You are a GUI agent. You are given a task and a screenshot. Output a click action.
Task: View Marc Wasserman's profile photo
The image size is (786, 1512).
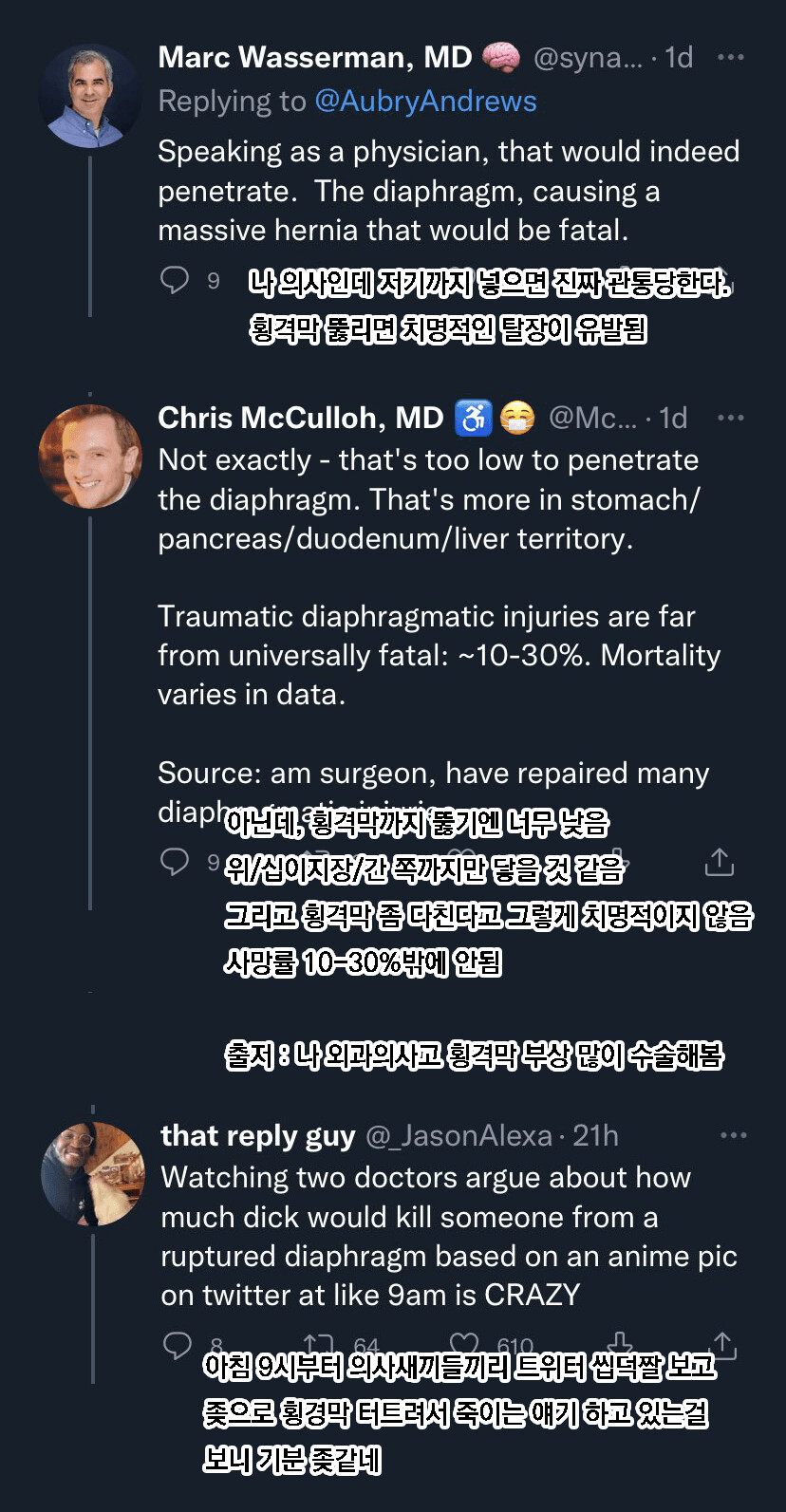pyautogui.click(x=91, y=96)
